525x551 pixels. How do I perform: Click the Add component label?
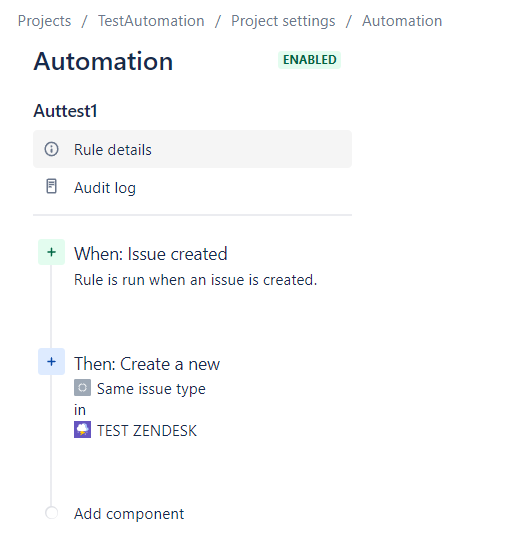(x=129, y=514)
